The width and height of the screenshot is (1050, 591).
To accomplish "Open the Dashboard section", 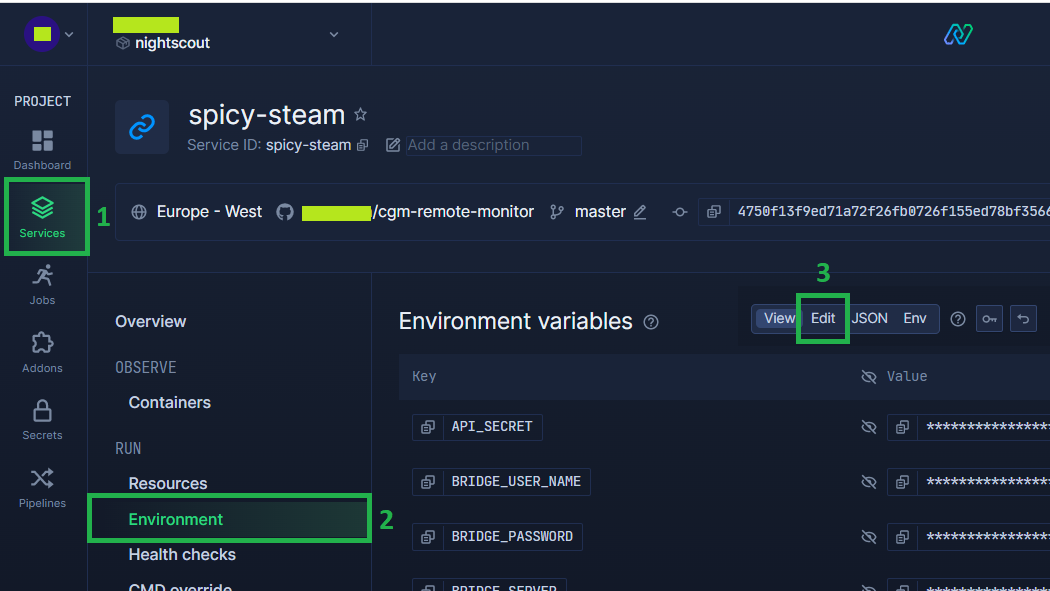I will (42, 150).
